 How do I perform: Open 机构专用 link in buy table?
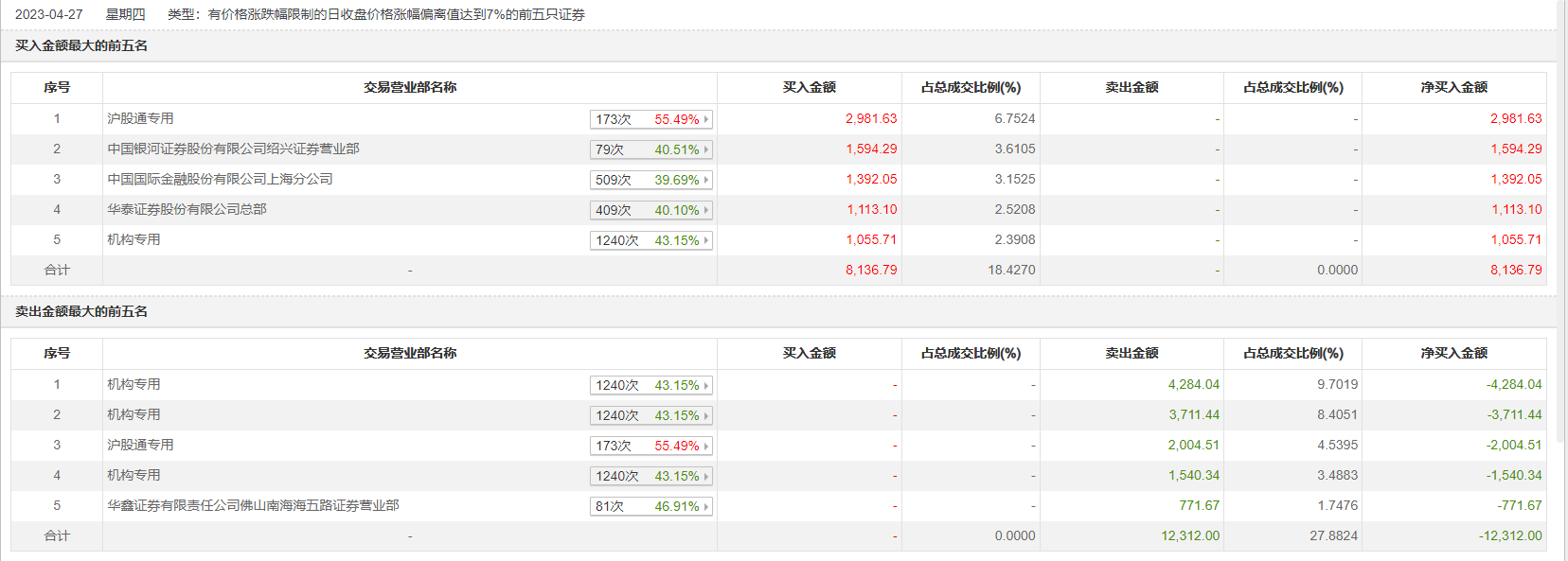click(x=134, y=239)
